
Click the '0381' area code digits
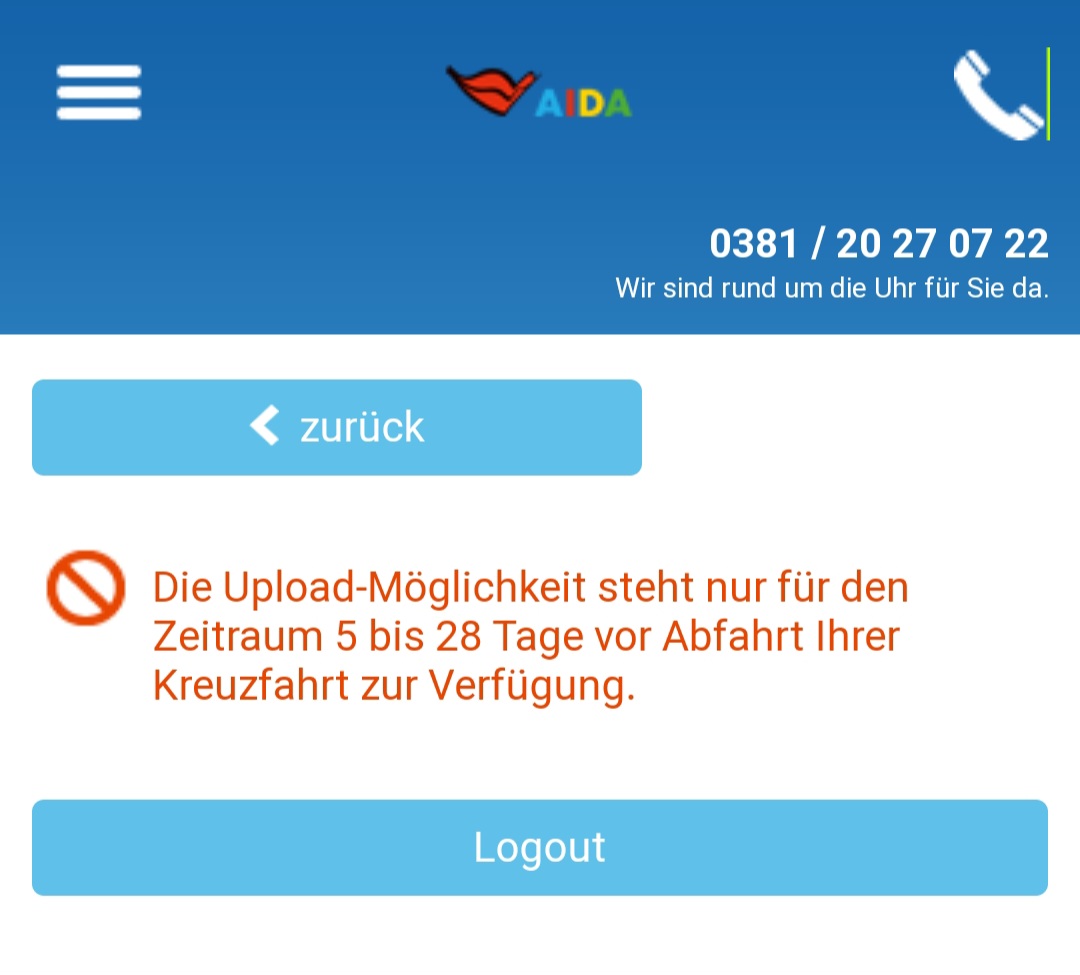click(x=754, y=244)
